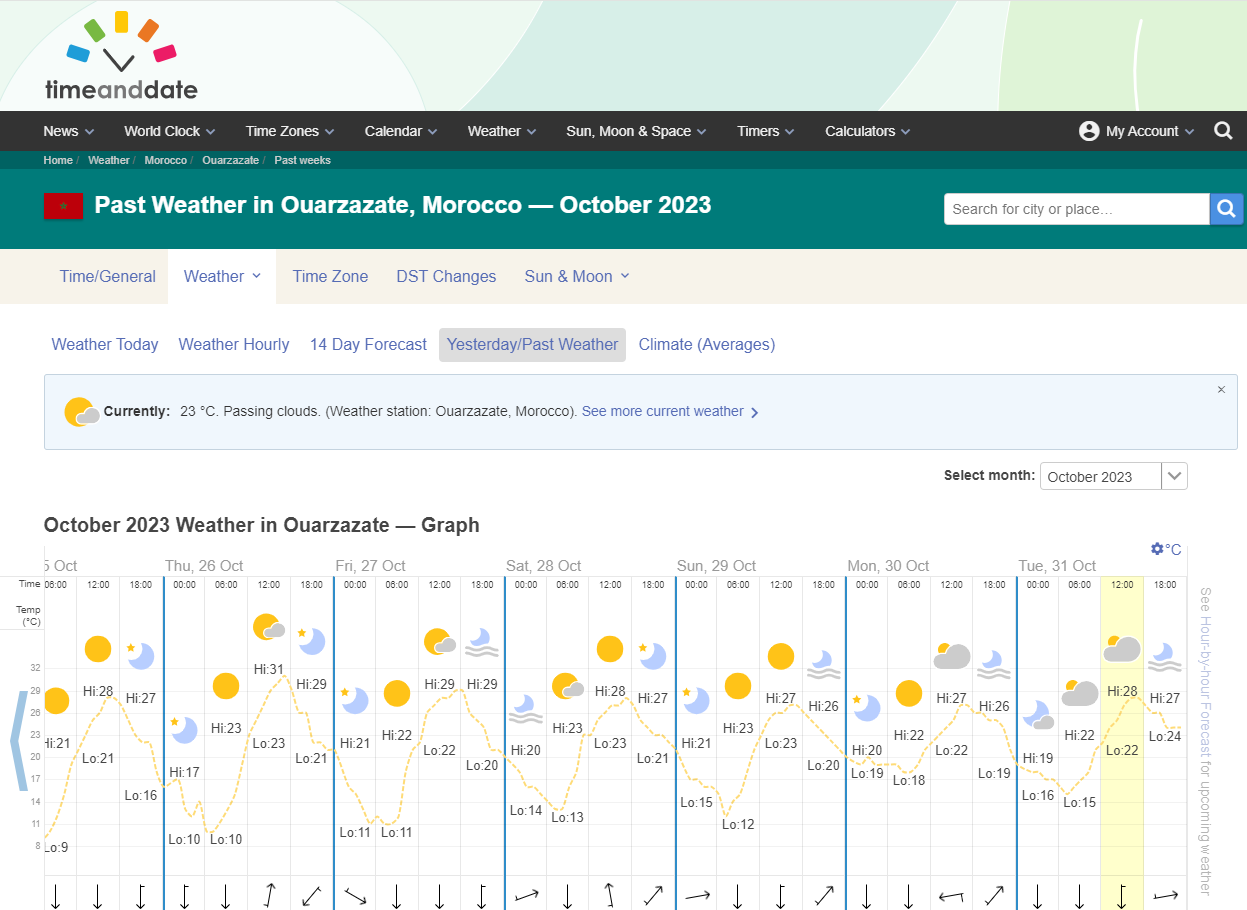Image resolution: width=1247 pixels, height=910 pixels.
Task: Open the site search magnifier icon
Action: tap(1223, 131)
